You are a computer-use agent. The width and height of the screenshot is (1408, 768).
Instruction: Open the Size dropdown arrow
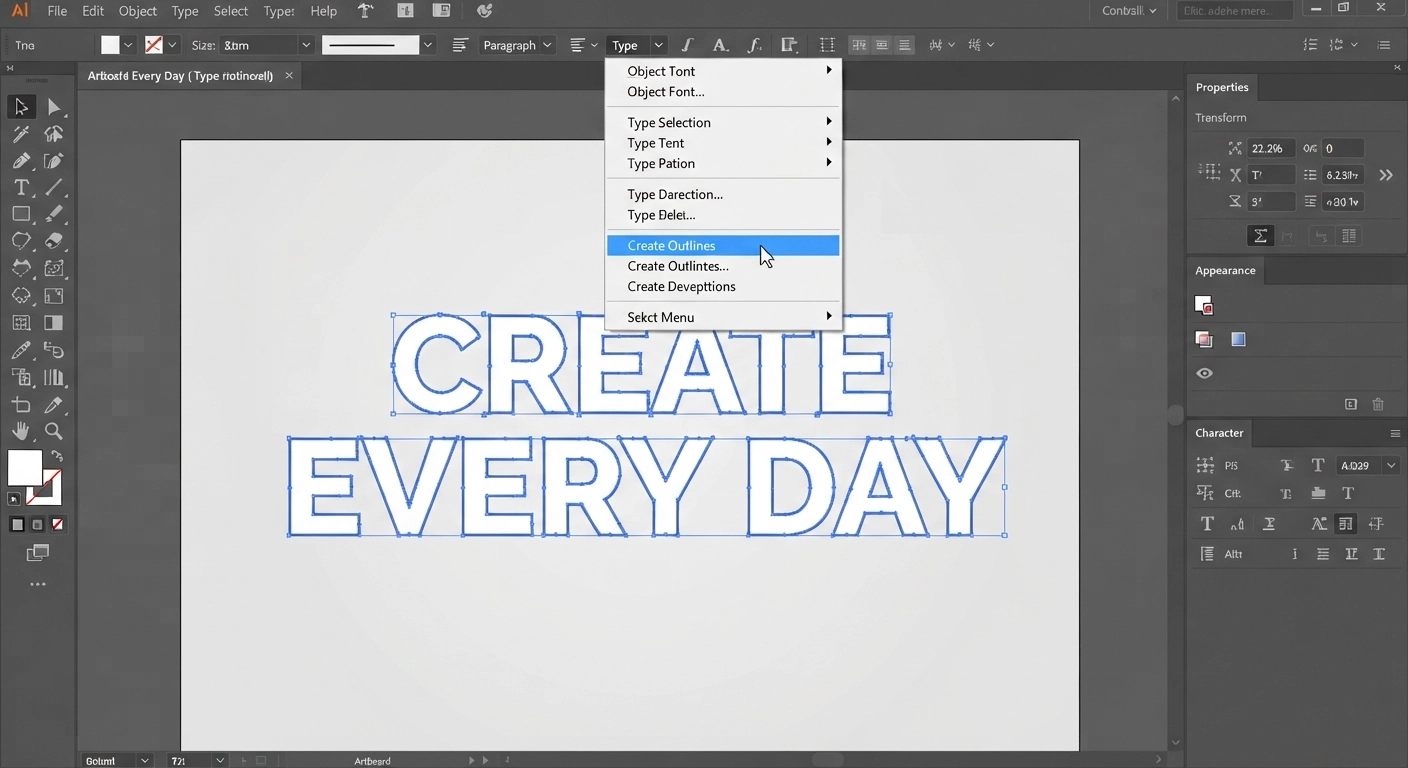click(306, 45)
